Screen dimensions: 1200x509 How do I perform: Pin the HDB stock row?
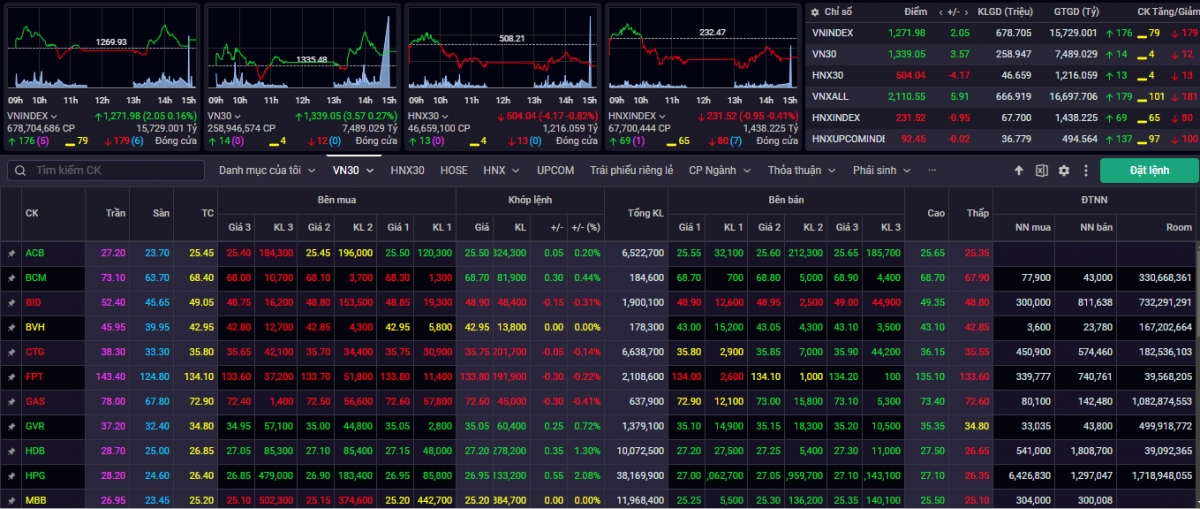11,451
